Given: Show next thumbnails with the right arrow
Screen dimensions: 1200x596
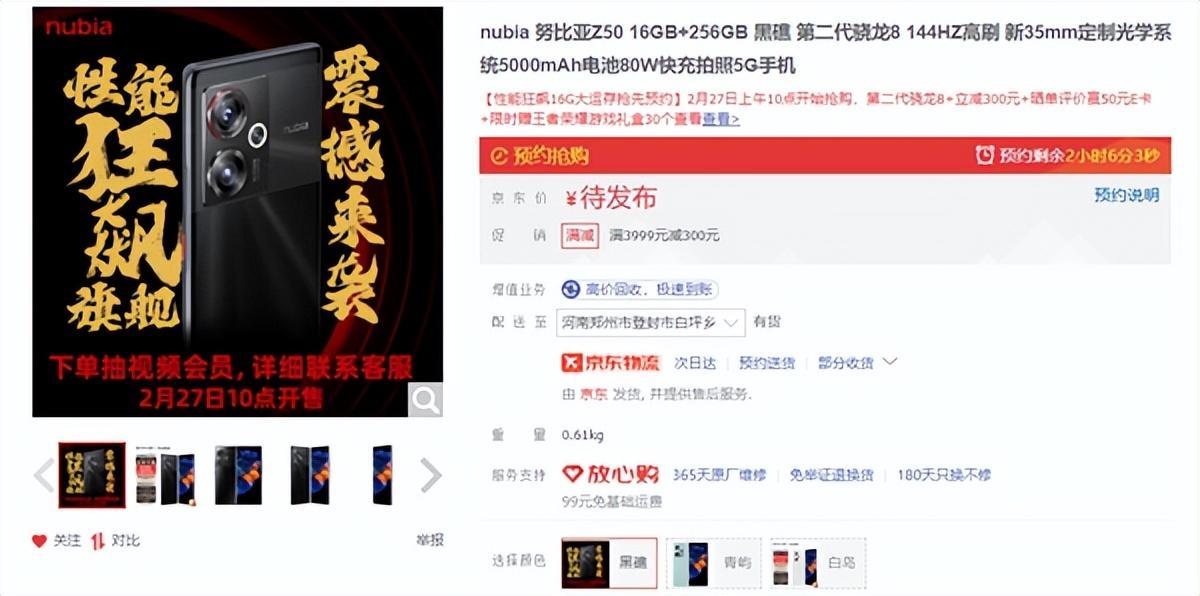Looking at the screenshot, I should coord(430,475).
